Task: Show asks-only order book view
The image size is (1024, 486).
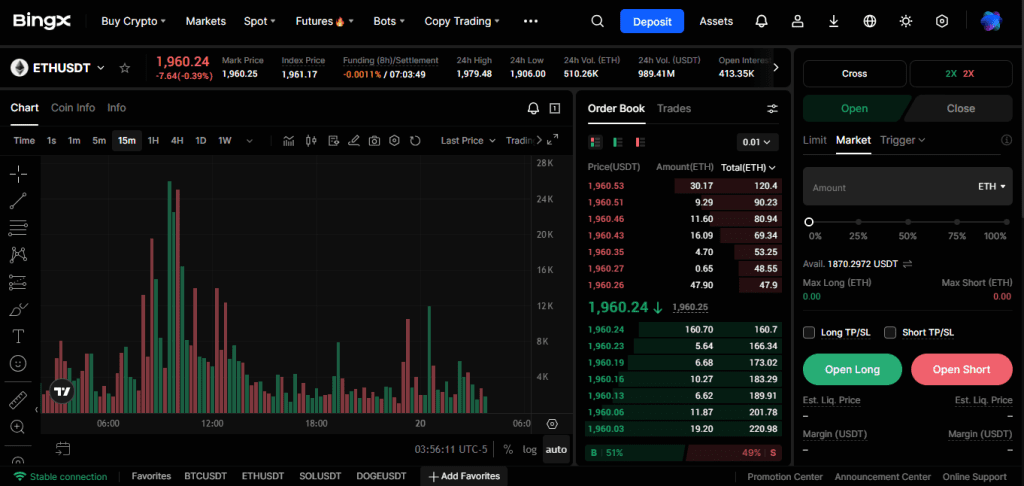Action: [x=640, y=142]
